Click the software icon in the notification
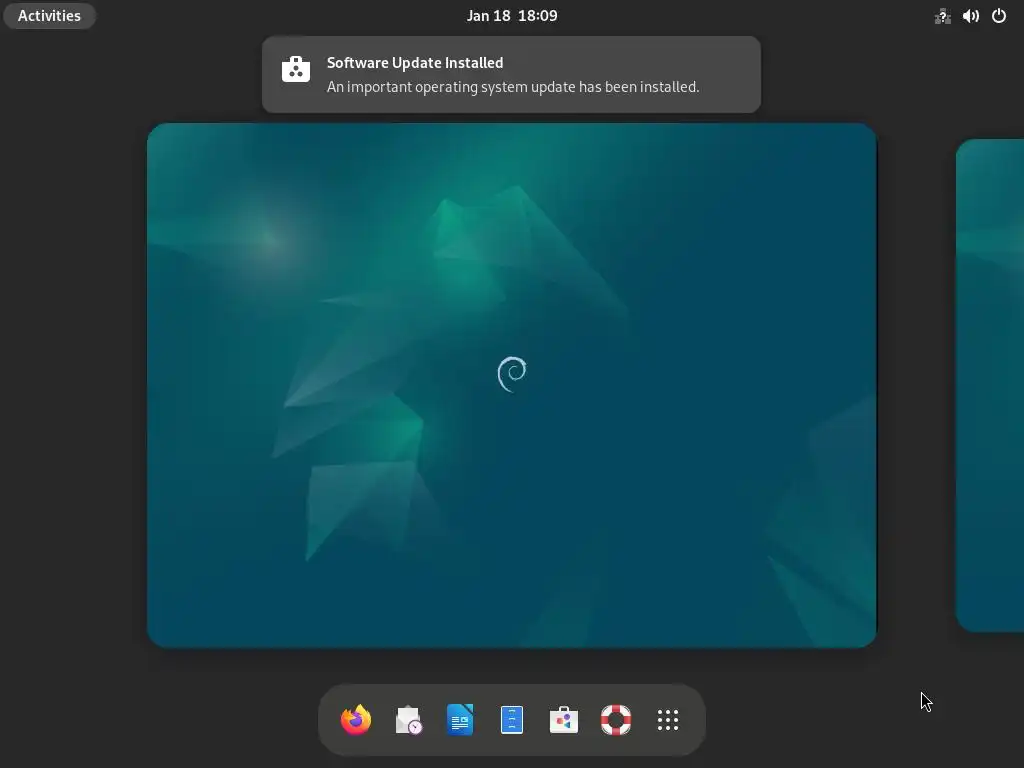 (296, 69)
